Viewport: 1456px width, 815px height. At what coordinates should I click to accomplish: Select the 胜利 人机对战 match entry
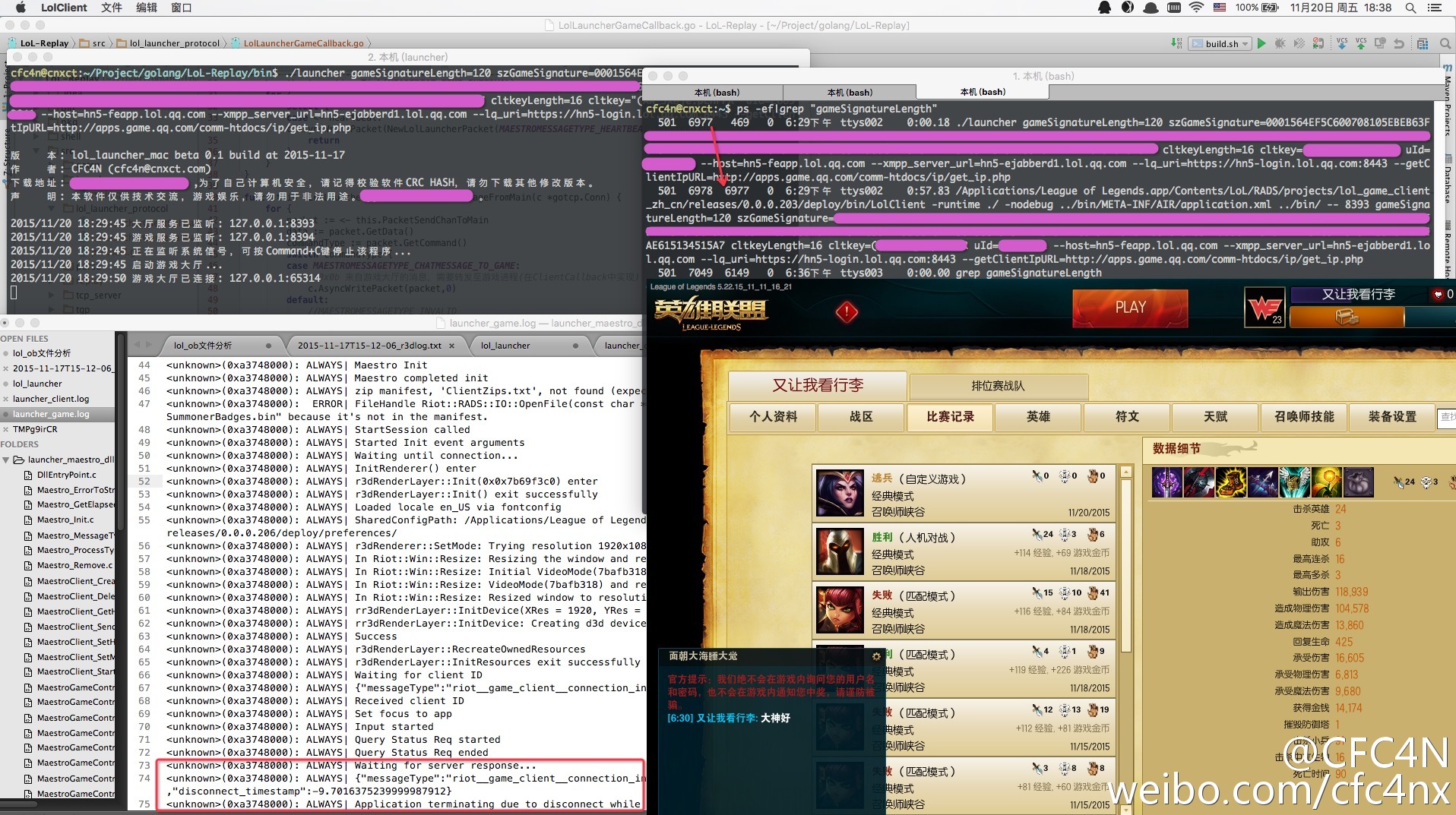tap(964, 551)
